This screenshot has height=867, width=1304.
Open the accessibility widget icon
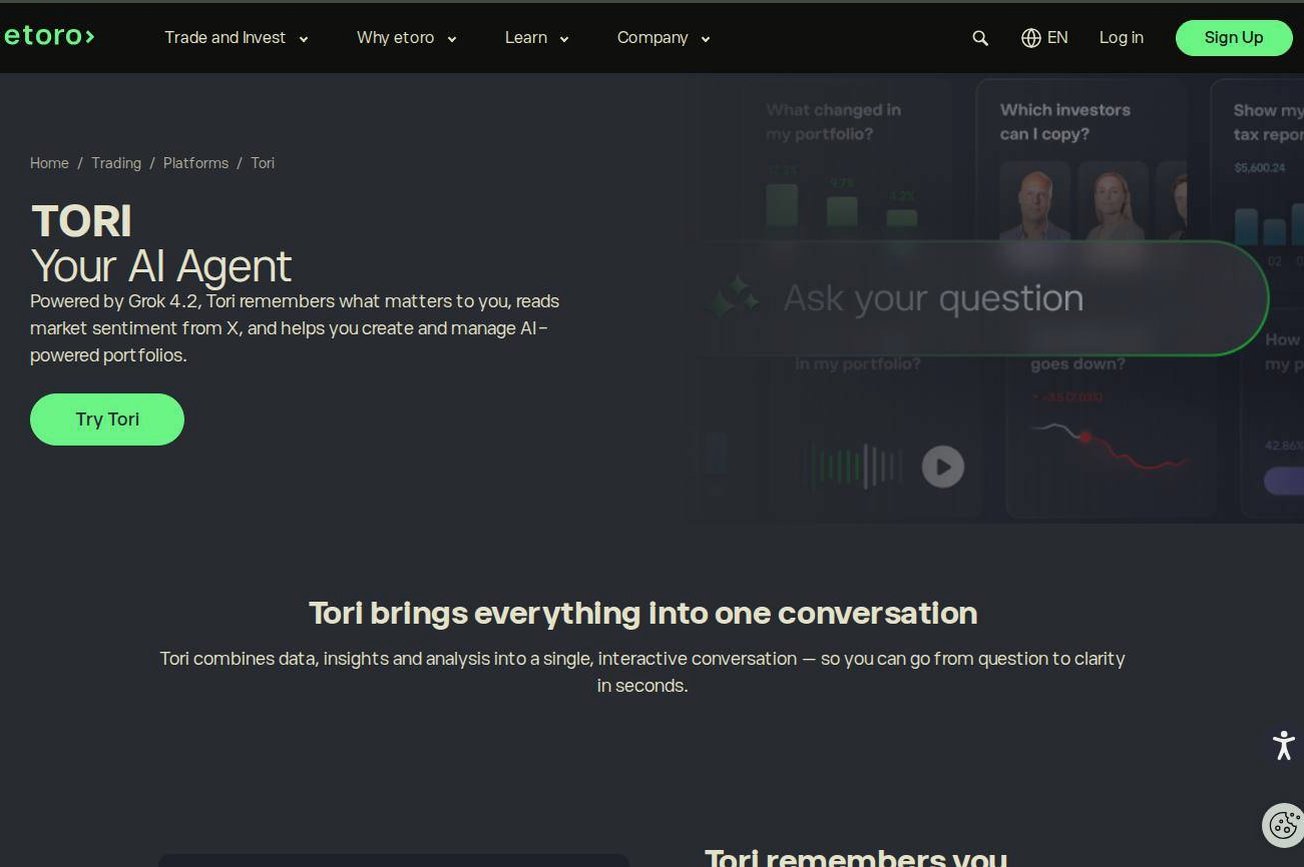point(1284,745)
